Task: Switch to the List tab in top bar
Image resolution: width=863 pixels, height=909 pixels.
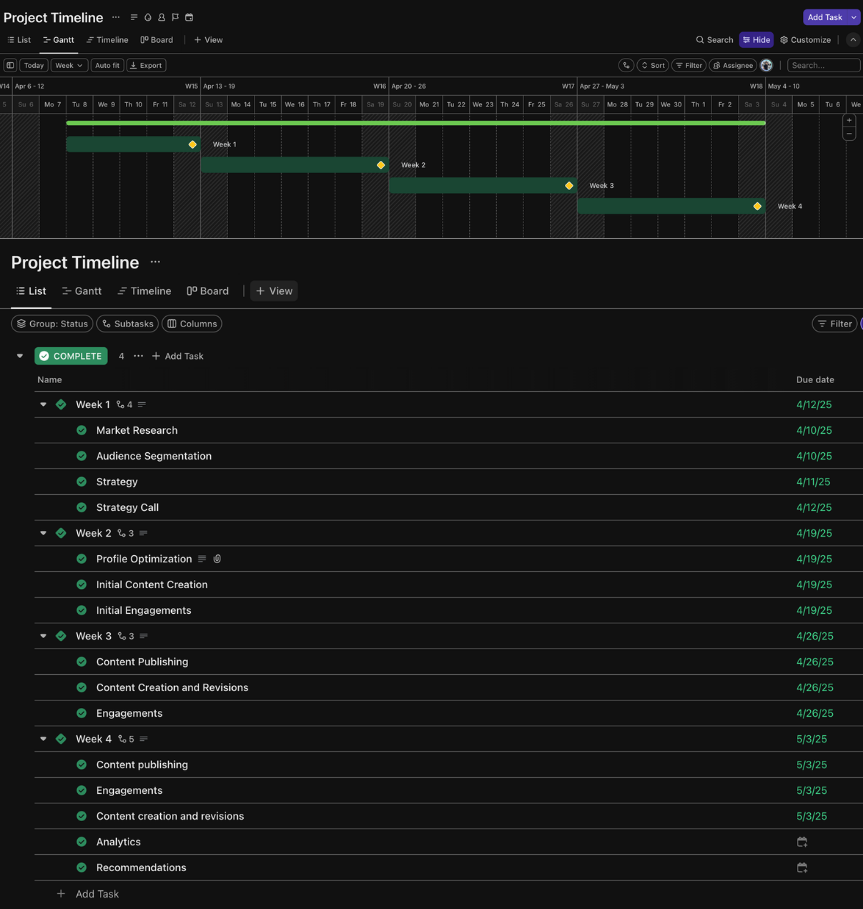Action: click(x=19, y=40)
